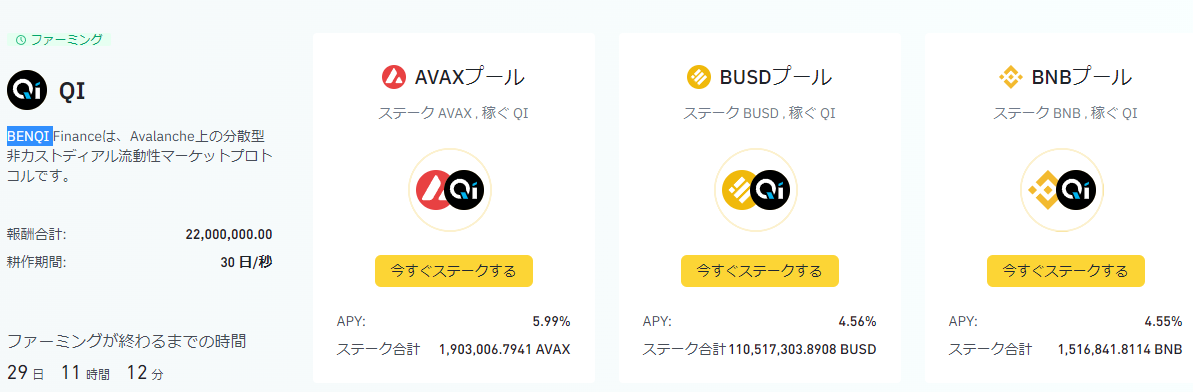Click the QI project name heading
The height and width of the screenshot is (392, 1193).
point(72,91)
